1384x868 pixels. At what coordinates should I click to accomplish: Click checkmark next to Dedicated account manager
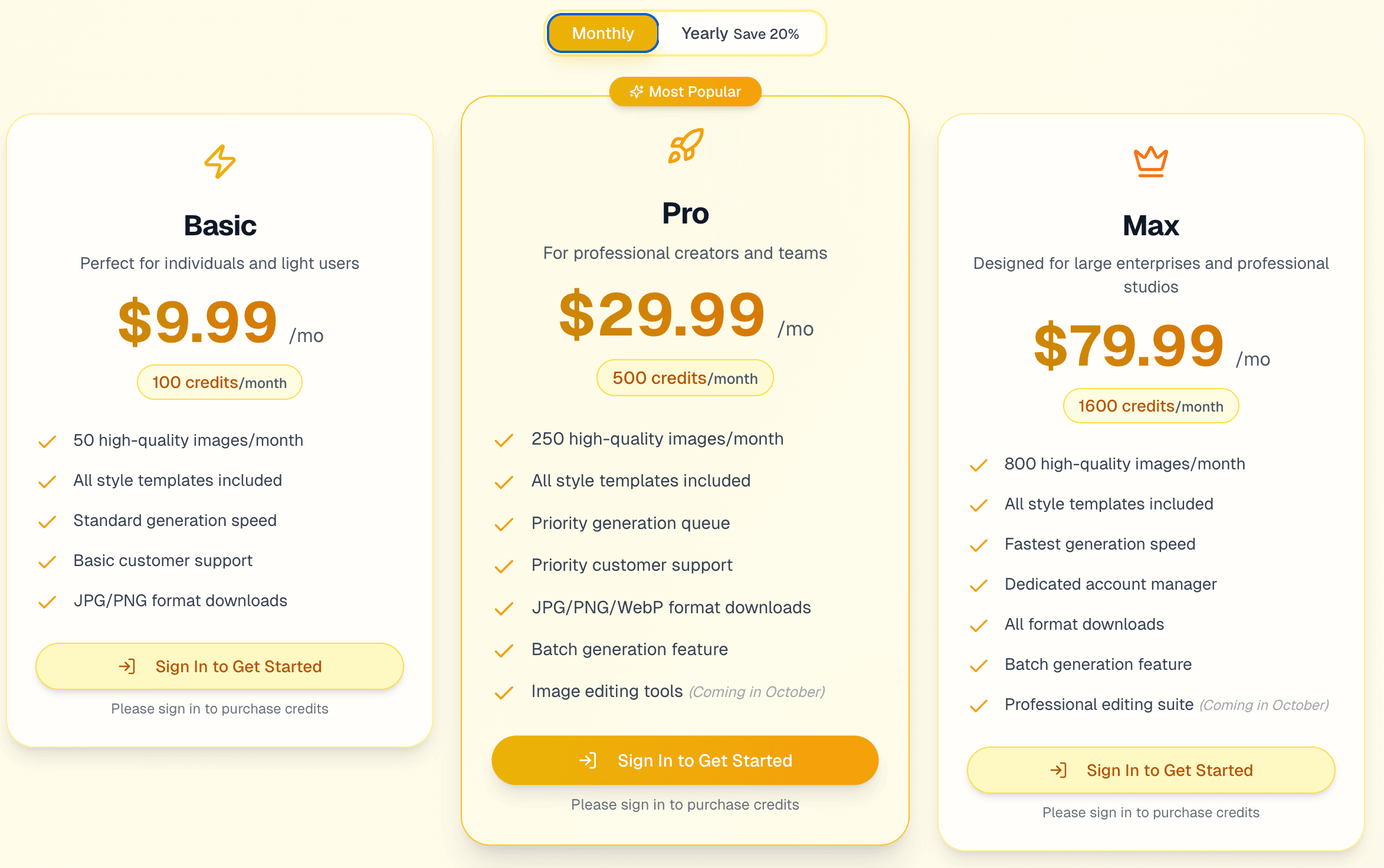point(979,585)
